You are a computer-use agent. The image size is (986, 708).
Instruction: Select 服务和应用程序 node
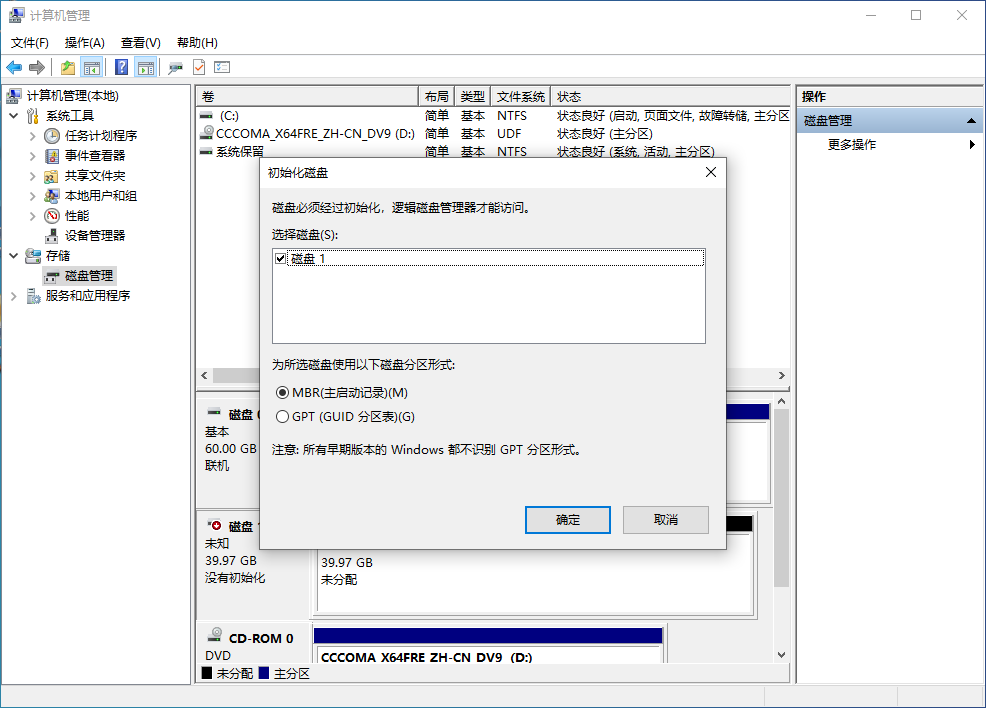[87, 296]
